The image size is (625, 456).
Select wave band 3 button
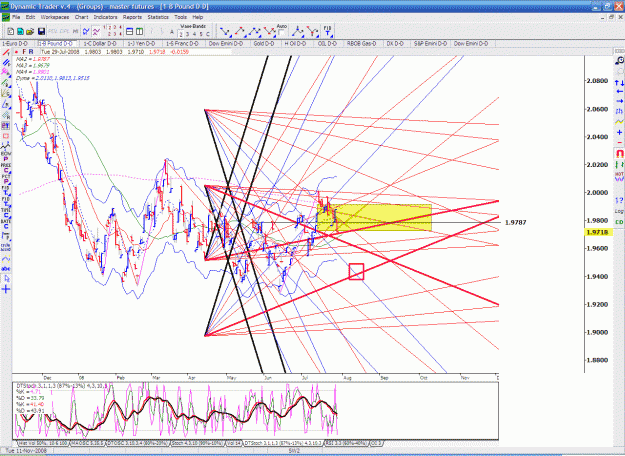pos(188,34)
